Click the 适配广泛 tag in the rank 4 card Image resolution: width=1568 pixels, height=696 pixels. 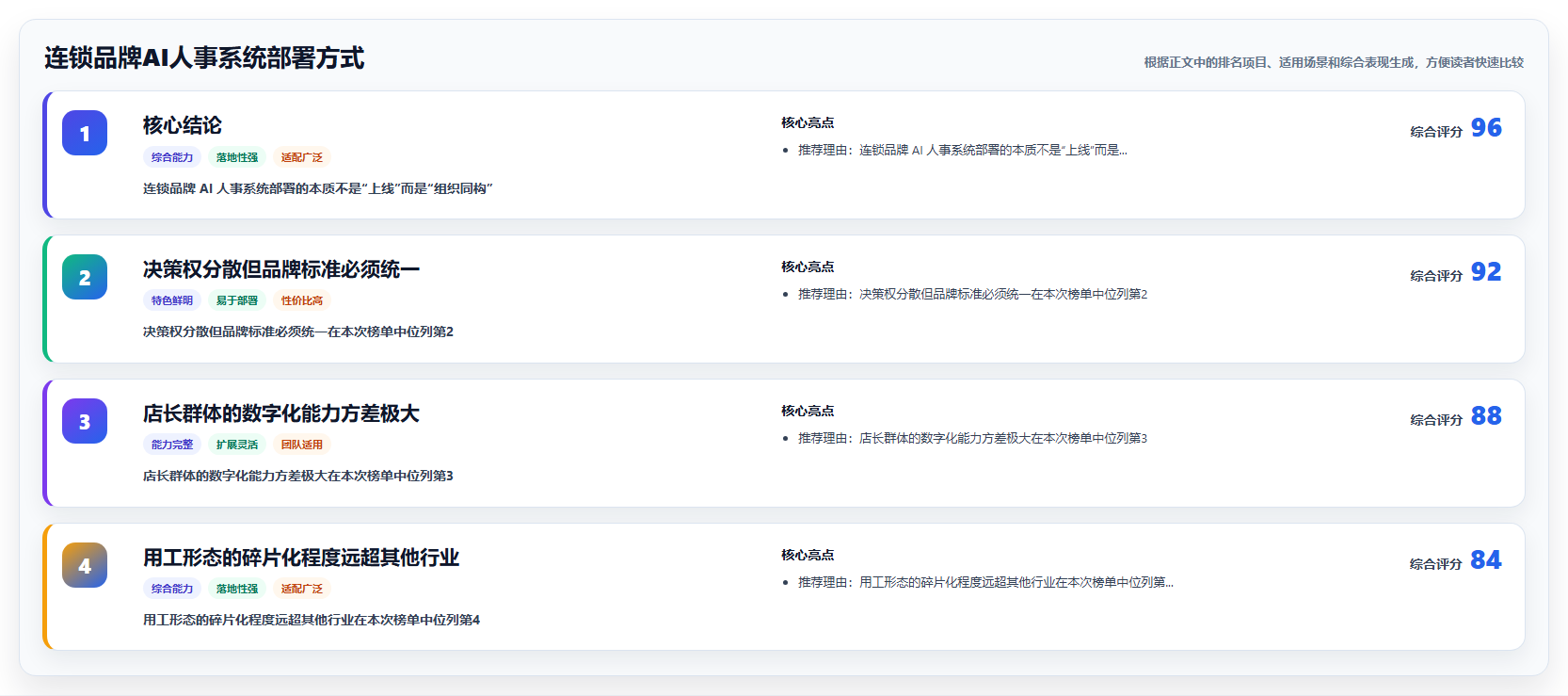tap(302, 589)
